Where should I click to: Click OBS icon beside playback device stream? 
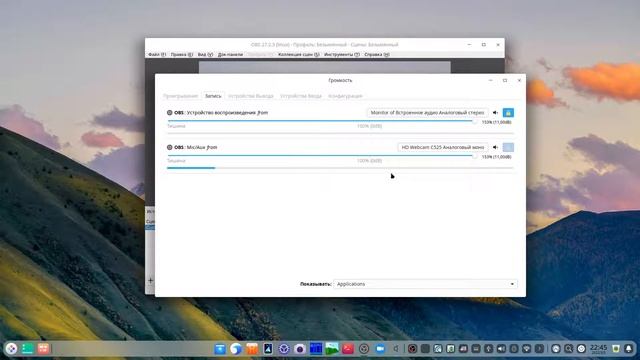(x=170, y=113)
